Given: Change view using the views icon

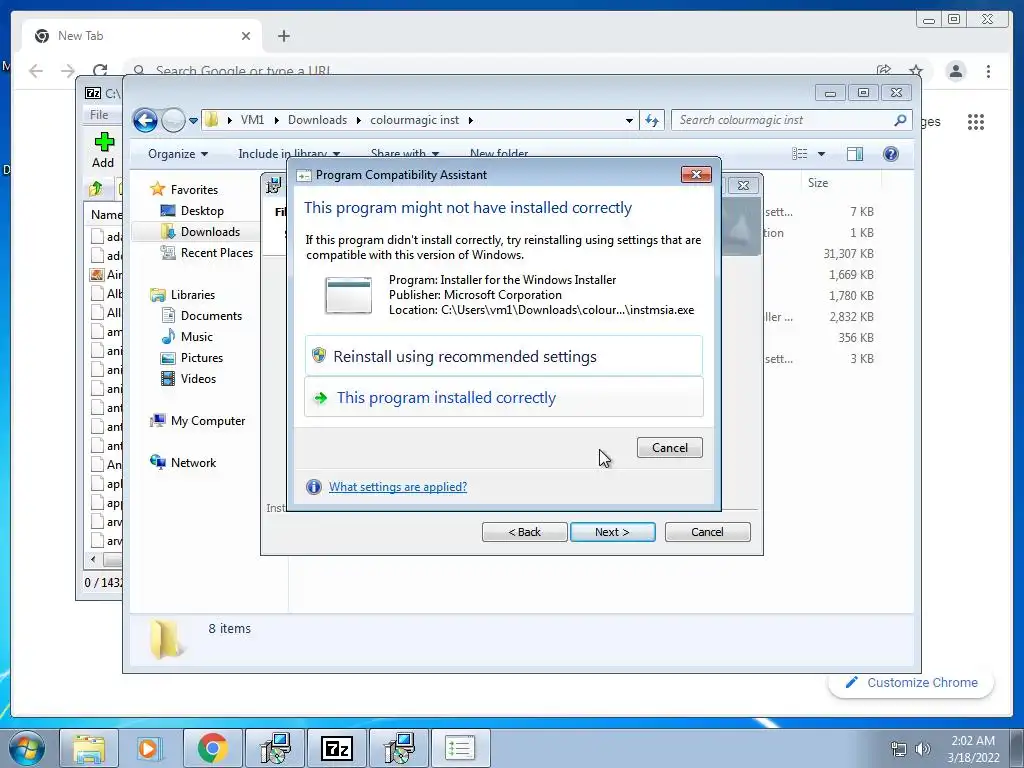Looking at the screenshot, I should coord(799,154).
